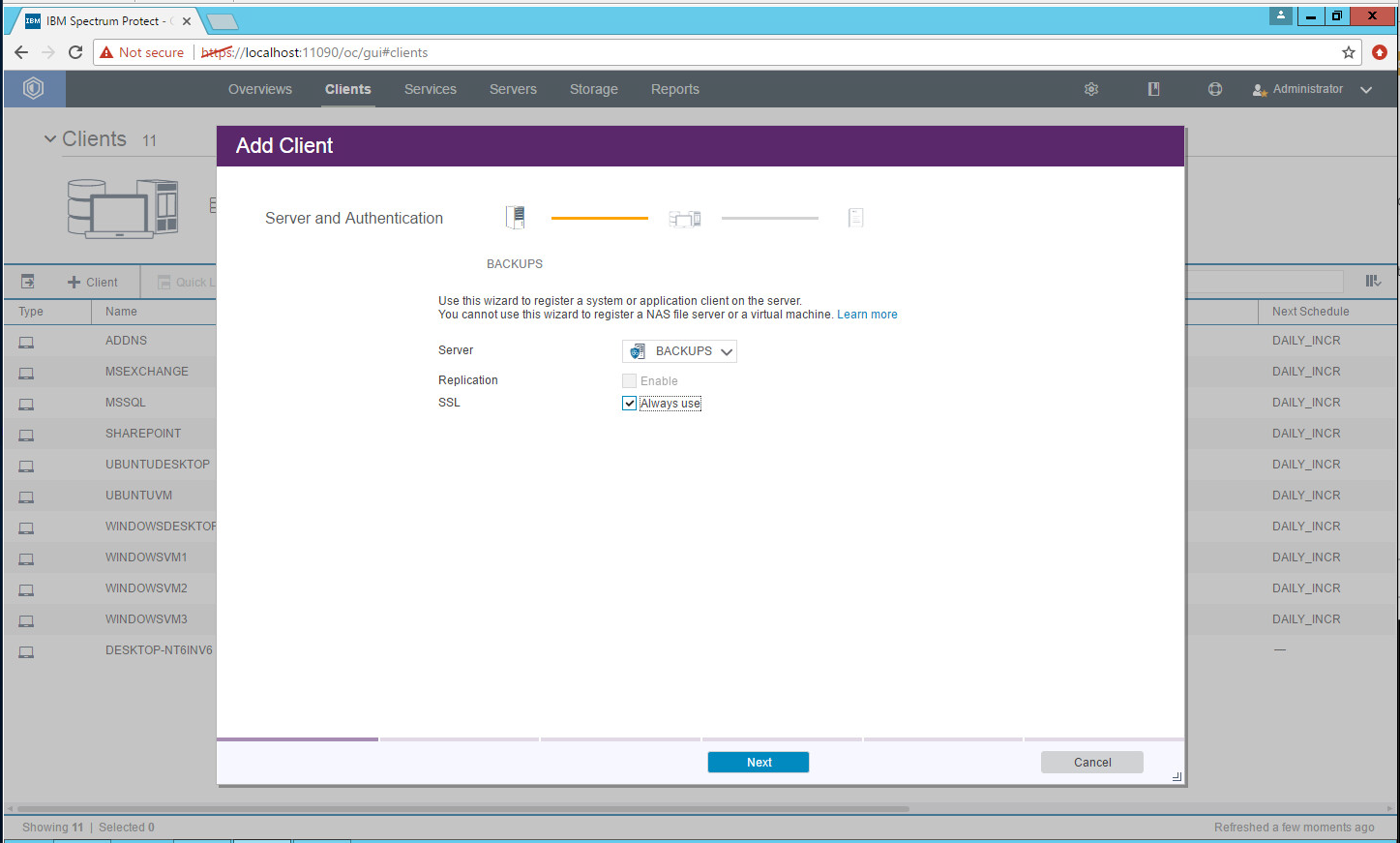Click the horizontal scrollbar at bottom
1400x843 pixels.
click(462, 808)
